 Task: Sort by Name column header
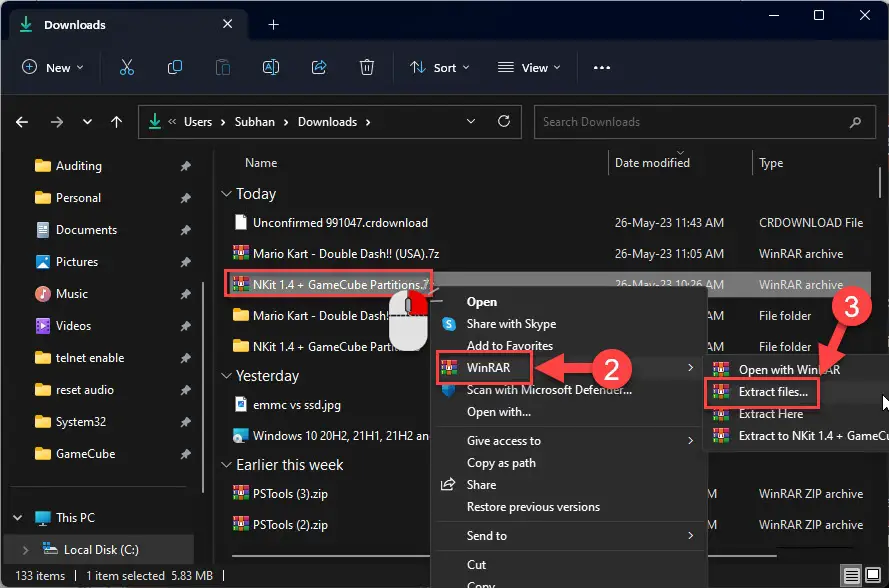coord(261,163)
